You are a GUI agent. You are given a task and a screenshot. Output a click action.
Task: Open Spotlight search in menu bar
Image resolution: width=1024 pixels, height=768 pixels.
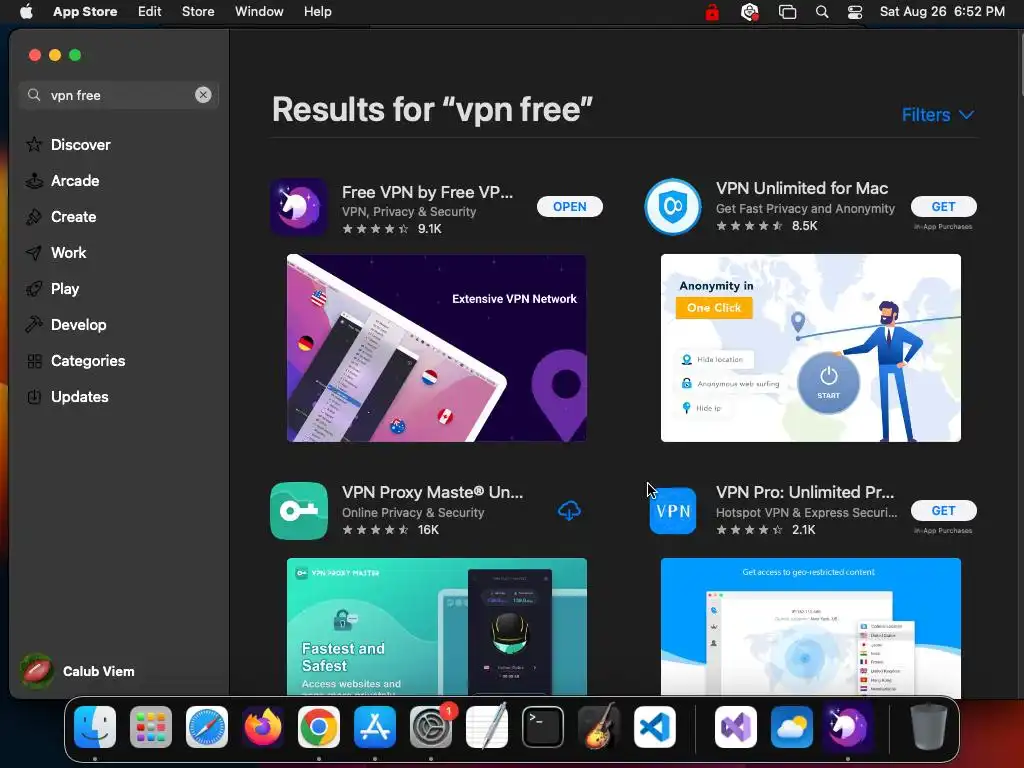[x=822, y=12]
